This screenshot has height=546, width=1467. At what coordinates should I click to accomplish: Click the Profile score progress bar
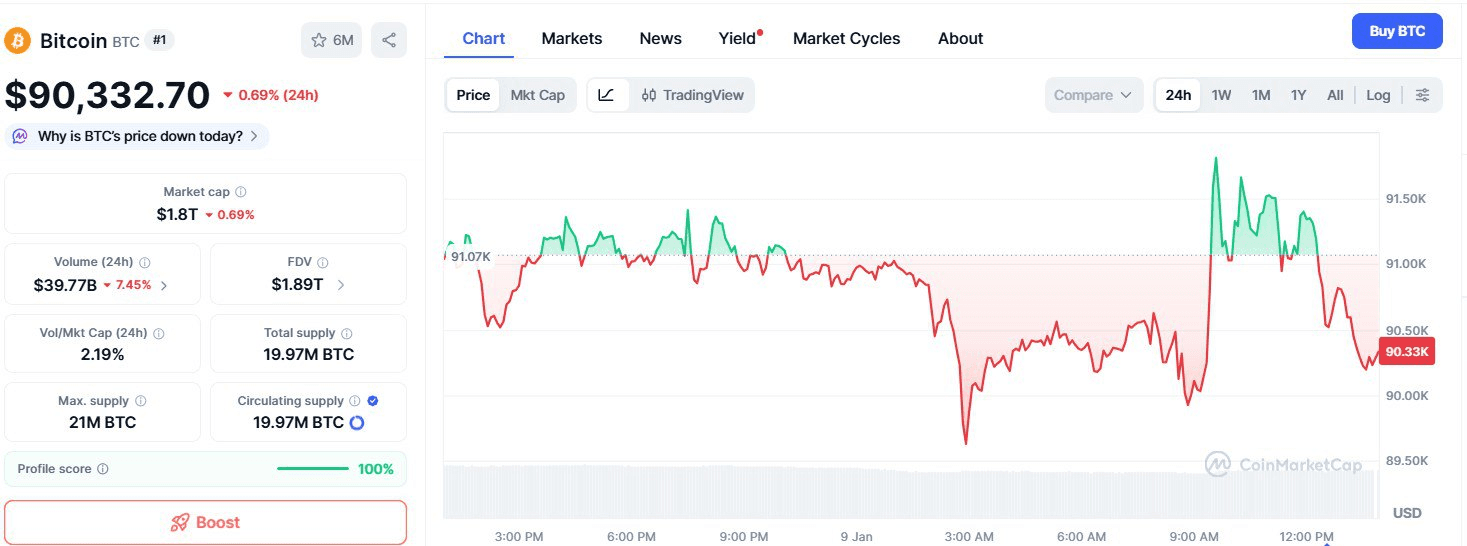[312, 469]
